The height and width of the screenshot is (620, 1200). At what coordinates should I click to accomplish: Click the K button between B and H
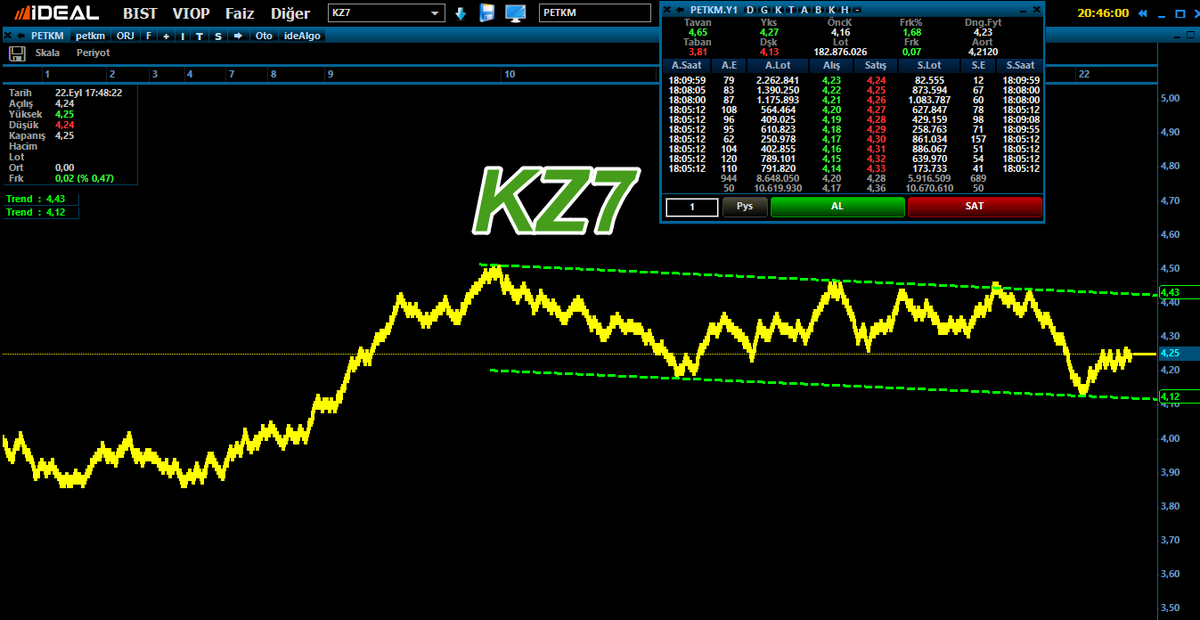click(830, 9)
